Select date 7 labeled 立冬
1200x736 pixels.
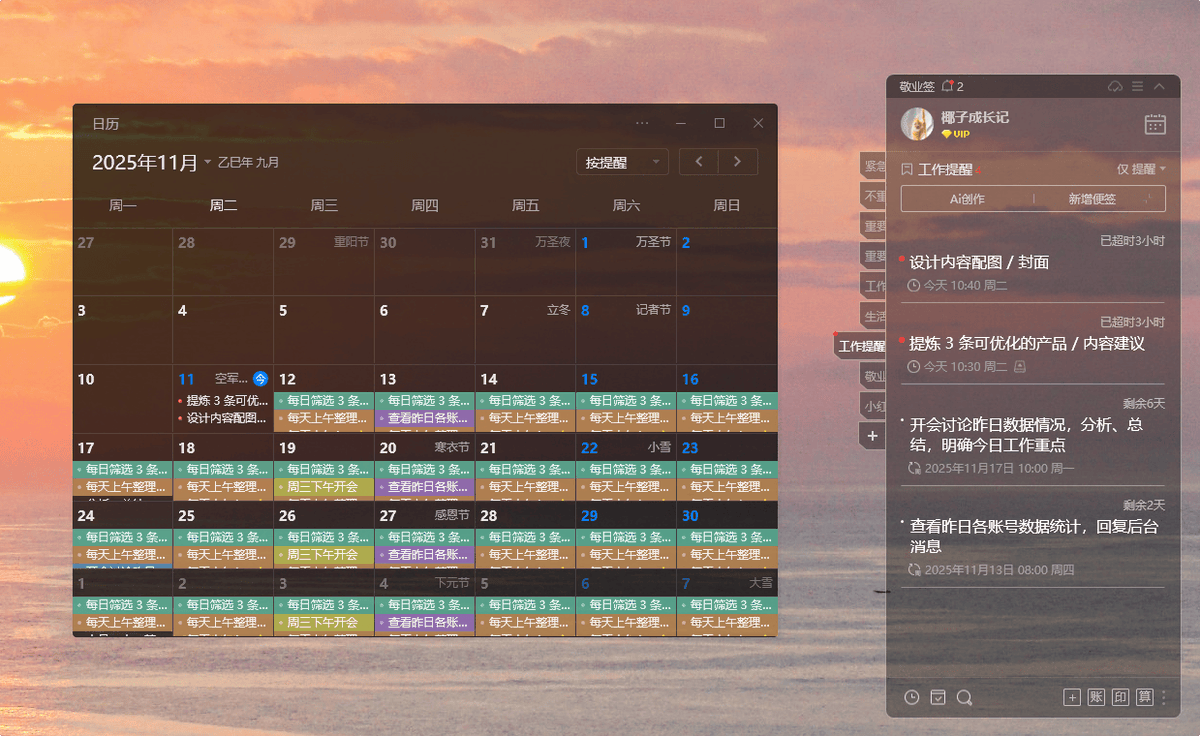525,330
